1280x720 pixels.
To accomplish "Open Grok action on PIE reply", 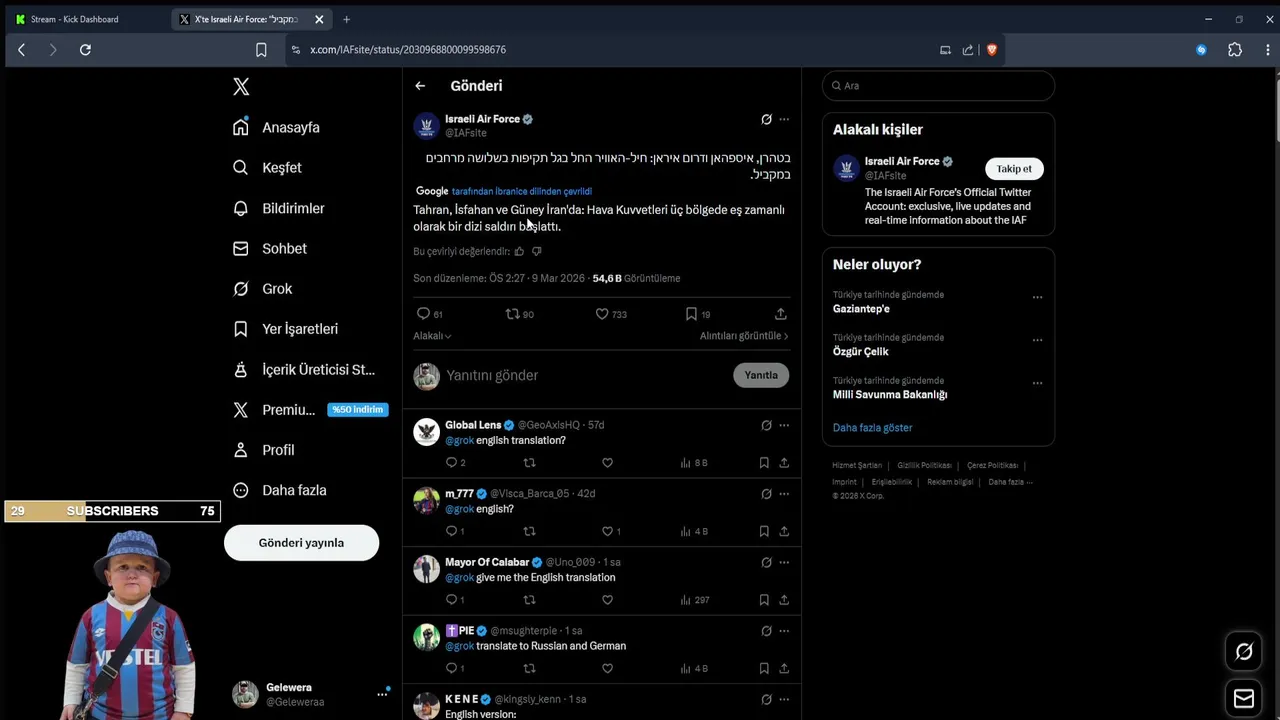I will point(766,631).
